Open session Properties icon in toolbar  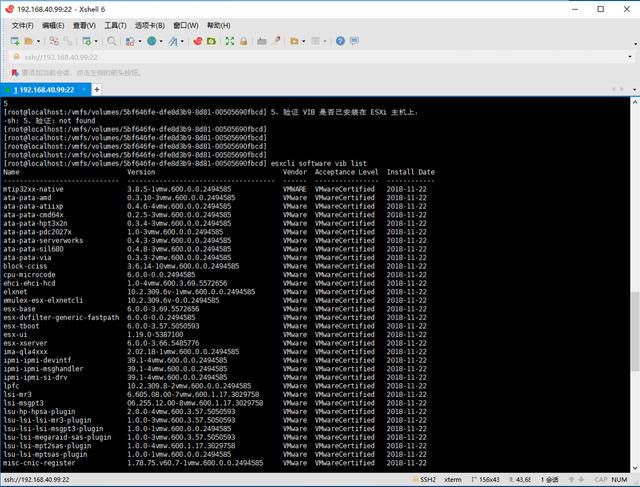click(x=87, y=41)
